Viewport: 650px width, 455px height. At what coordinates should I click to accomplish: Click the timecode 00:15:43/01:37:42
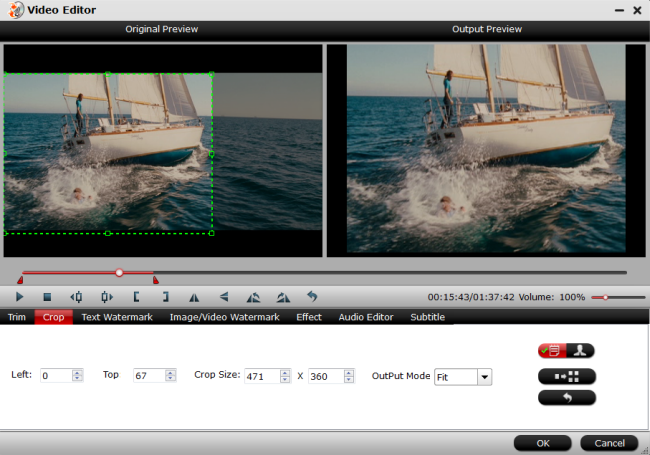coord(471,297)
